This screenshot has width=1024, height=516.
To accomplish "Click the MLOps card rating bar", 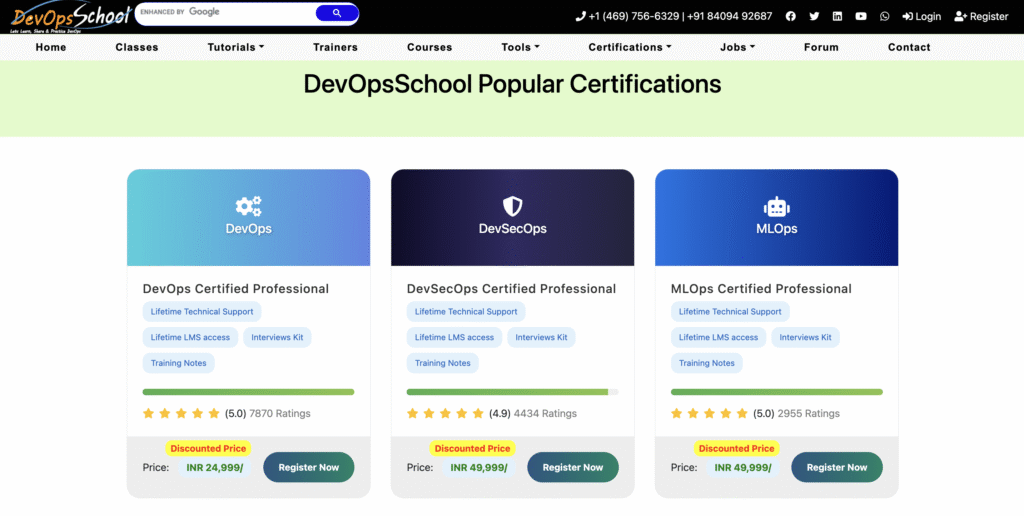I will click(x=776, y=392).
